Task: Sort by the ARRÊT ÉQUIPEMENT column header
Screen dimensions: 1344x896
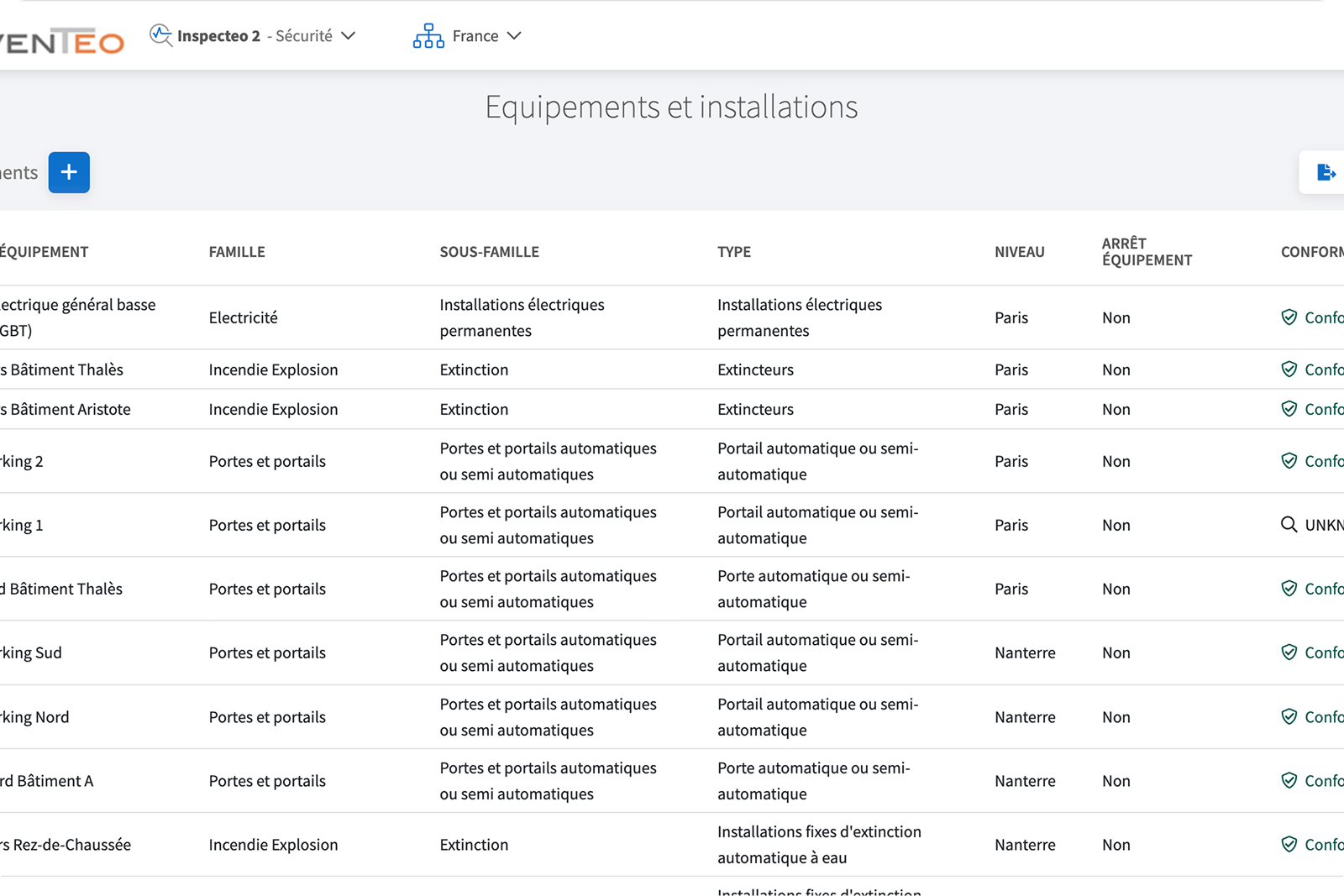Action: click(1147, 252)
